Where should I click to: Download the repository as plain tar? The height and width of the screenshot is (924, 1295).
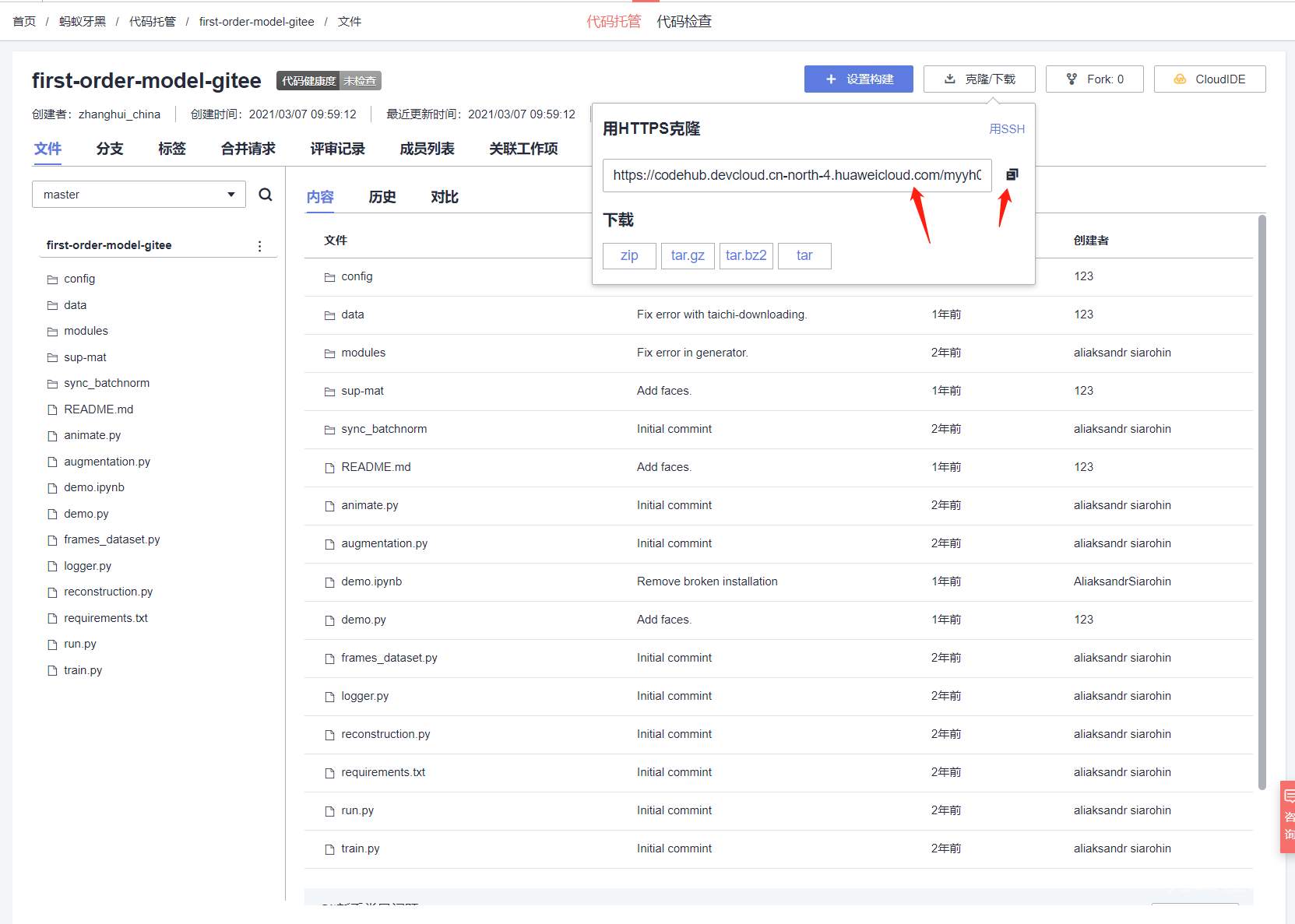(804, 255)
